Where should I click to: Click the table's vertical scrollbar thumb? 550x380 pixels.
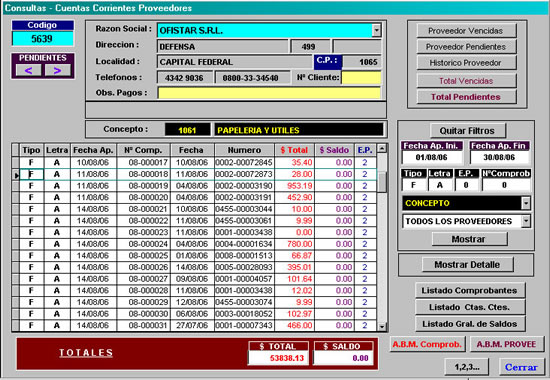click(382, 182)
